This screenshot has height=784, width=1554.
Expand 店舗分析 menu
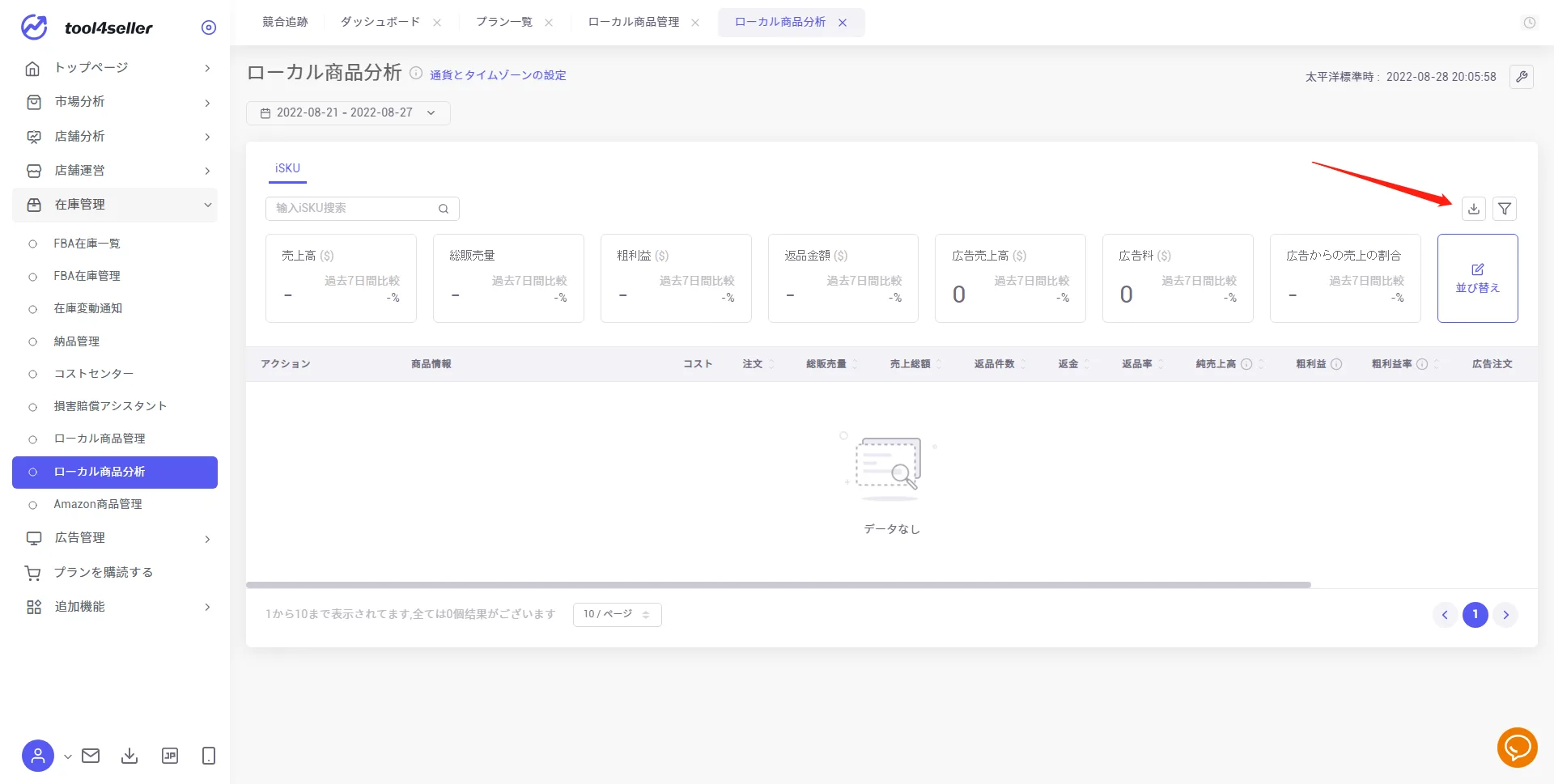pyautogui.click(x=115, y=137)
